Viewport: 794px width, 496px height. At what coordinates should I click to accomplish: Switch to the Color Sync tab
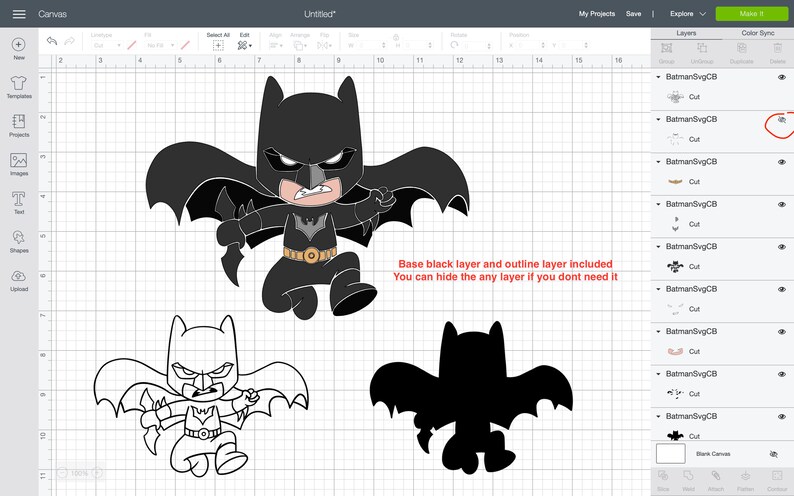758,33
